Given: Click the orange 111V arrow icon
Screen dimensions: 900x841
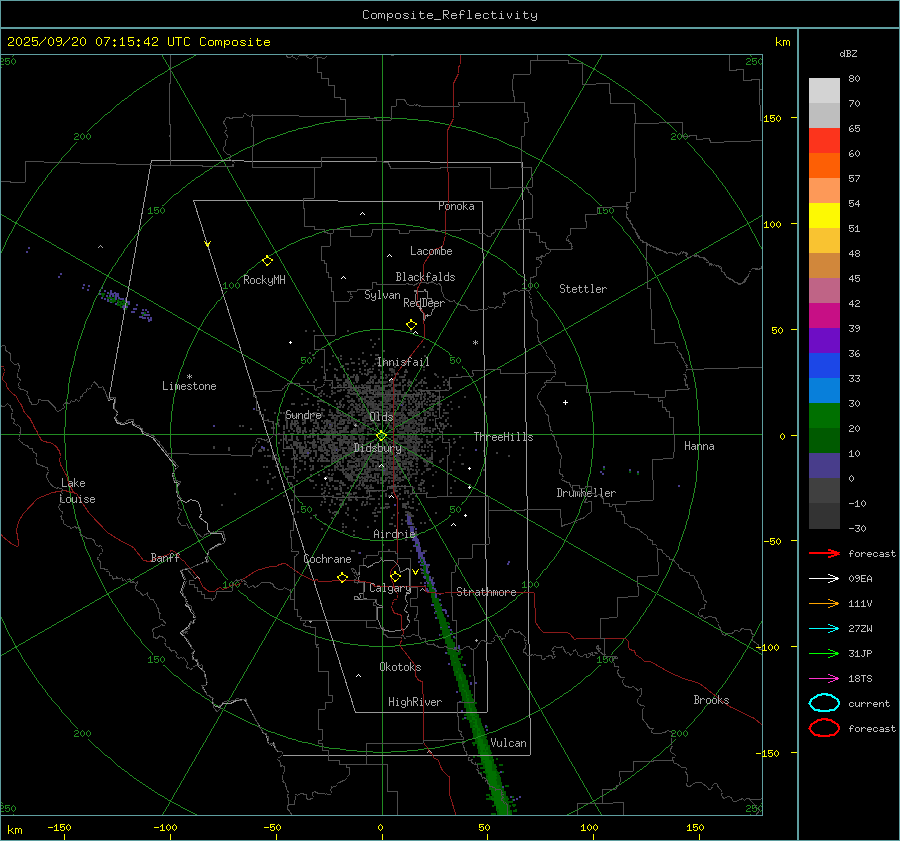Looking at the screenshot, I should click(823, 603).
